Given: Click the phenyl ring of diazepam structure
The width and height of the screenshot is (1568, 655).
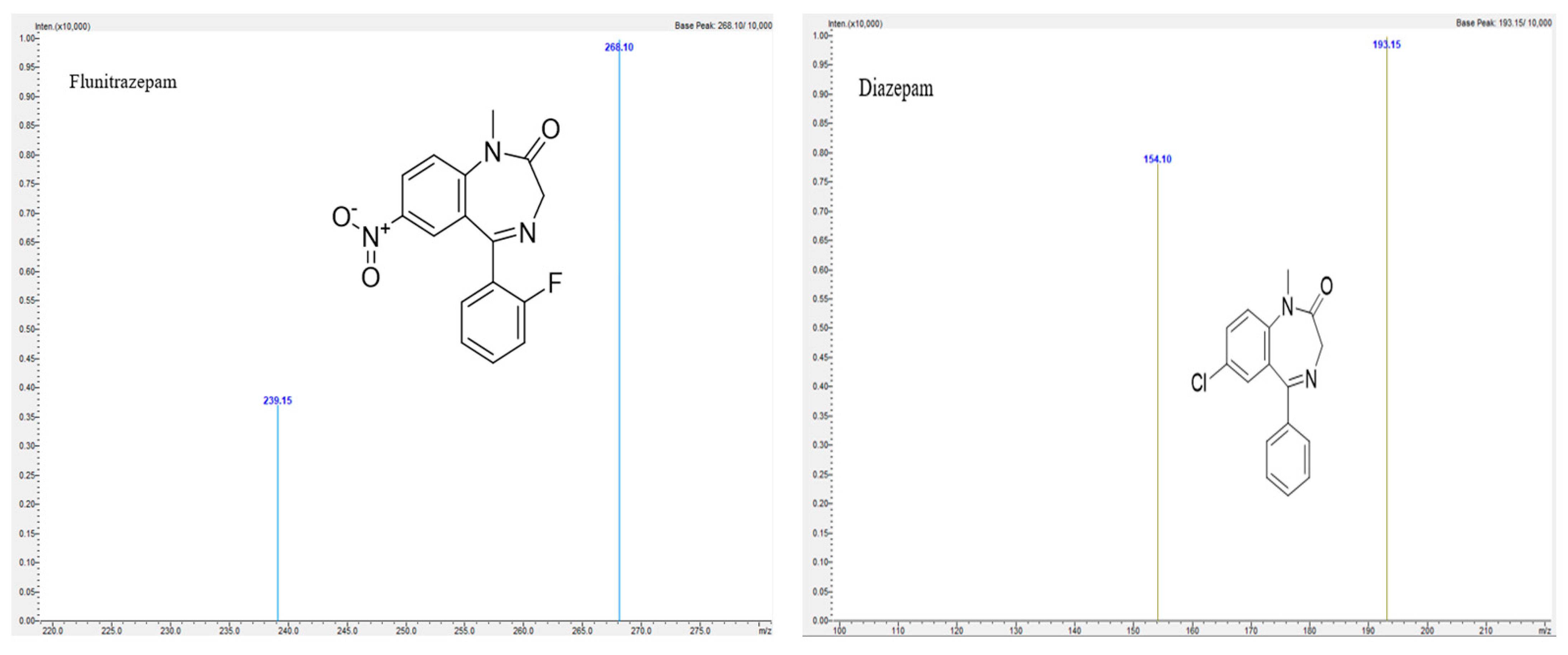Looking at the screenshot, I should [1287, 460].
